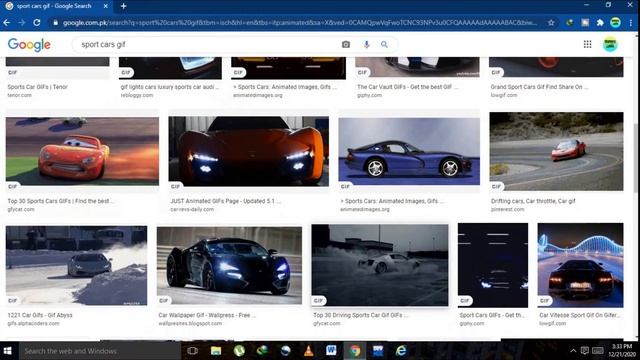Open the black Lykan car with blue headlights GIF
Screen dimensions: 640x360
point(229,265)
